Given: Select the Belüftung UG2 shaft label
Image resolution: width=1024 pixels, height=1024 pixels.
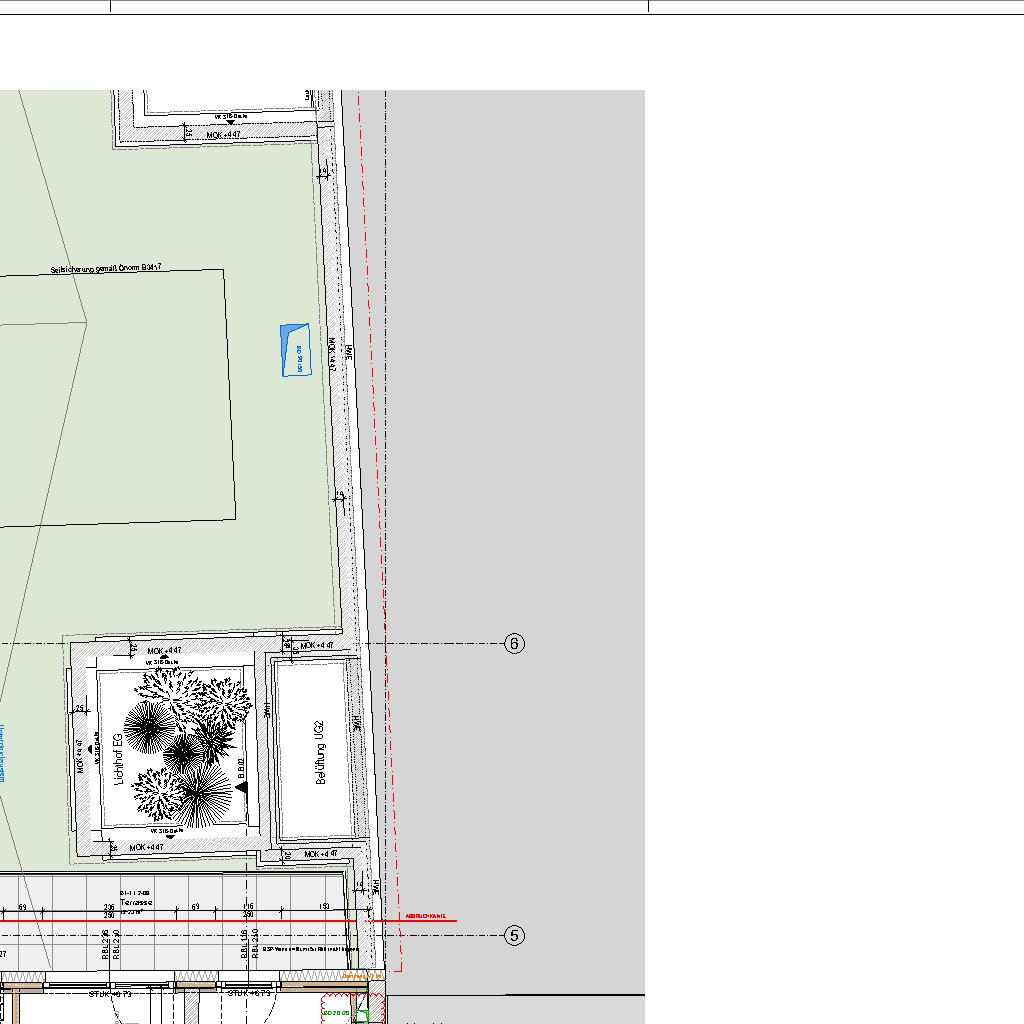Looking at the screenshot, I should pyautogui.click(x=321, y=751).
